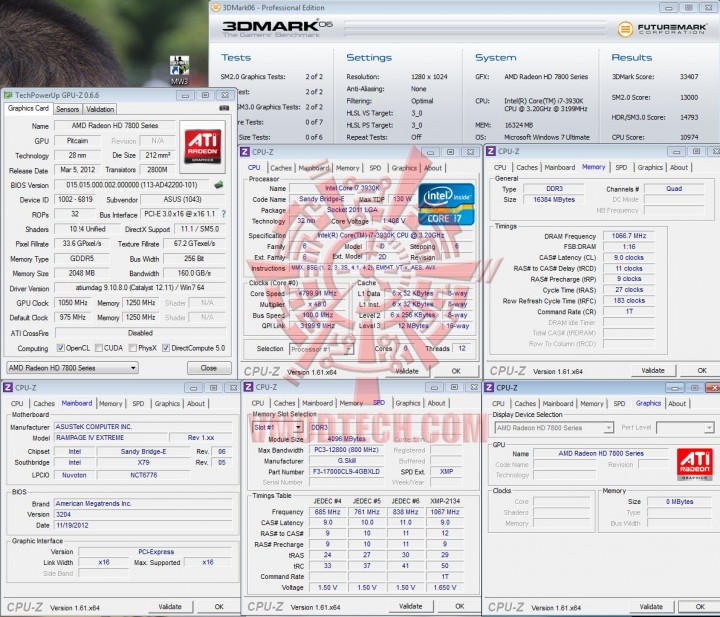Click the TechPowerUp GPU-Z title bar icon
This screenshot has width=720, height=617.
[x=8, y=95]
